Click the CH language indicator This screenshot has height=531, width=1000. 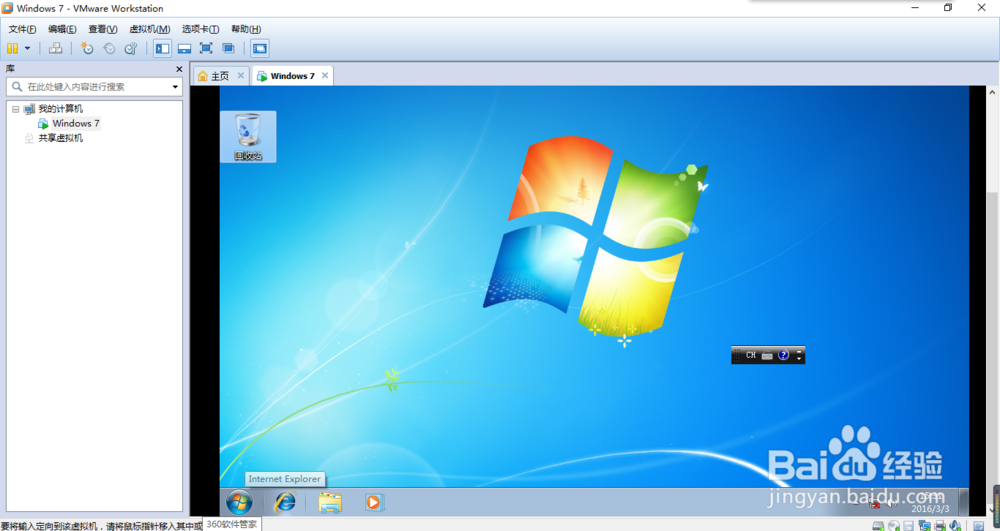pyautogui.click(x=751, y=355)
